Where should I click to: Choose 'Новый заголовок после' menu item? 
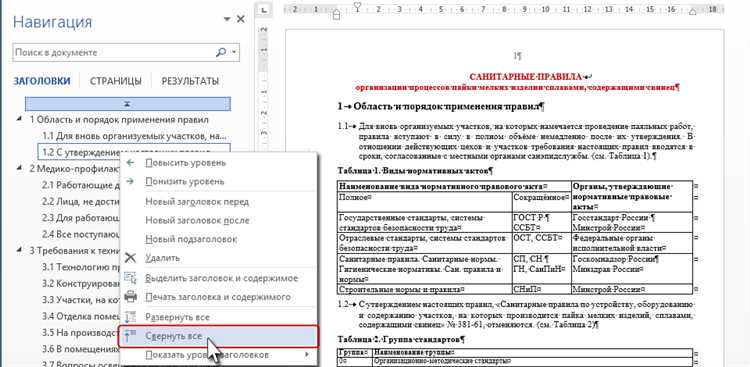coord(219,221)
